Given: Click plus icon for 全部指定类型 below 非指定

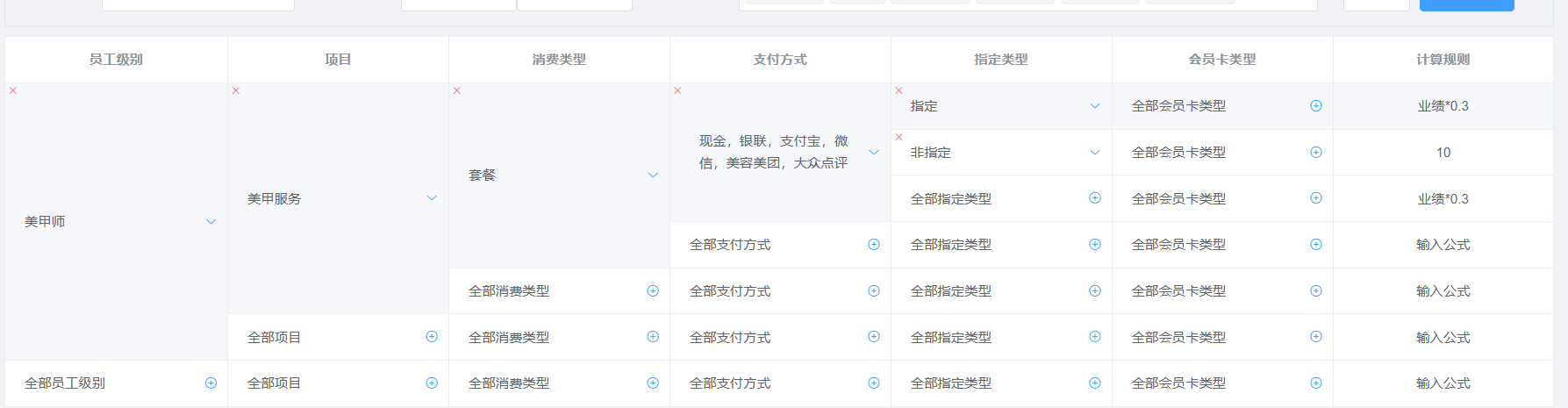Looking at the screenshot, I should (x=1095, y=198).
